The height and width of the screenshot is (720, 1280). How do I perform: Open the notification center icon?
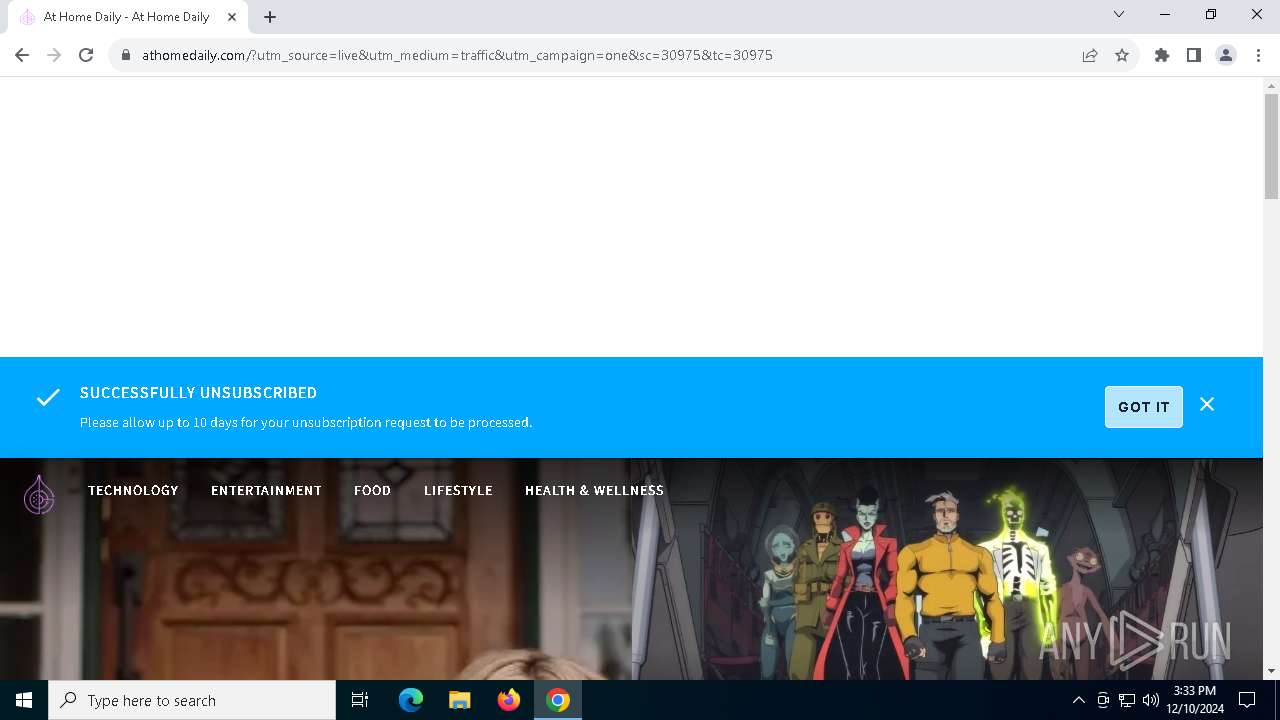1247,700
